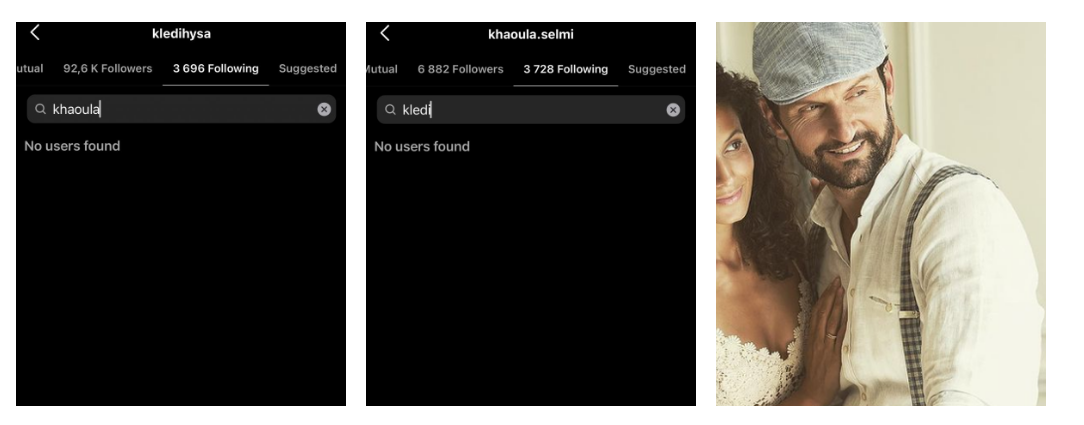The image size is (1084, 425).
Task: Click the kledihysa username title
Action: [x=181, y=33]
